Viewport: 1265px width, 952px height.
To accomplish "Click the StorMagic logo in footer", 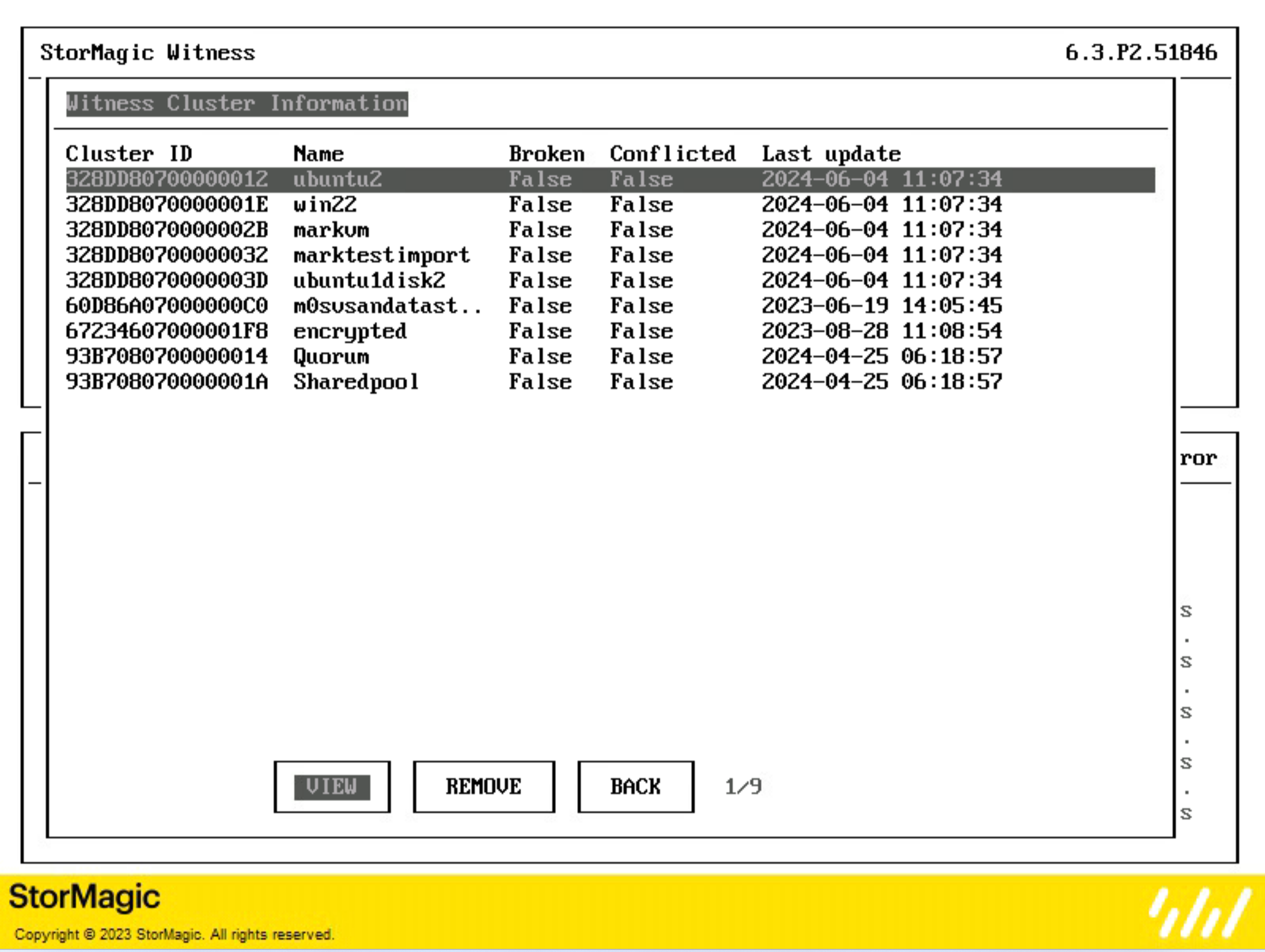I will pyautogui.click(x=84, y=898).
